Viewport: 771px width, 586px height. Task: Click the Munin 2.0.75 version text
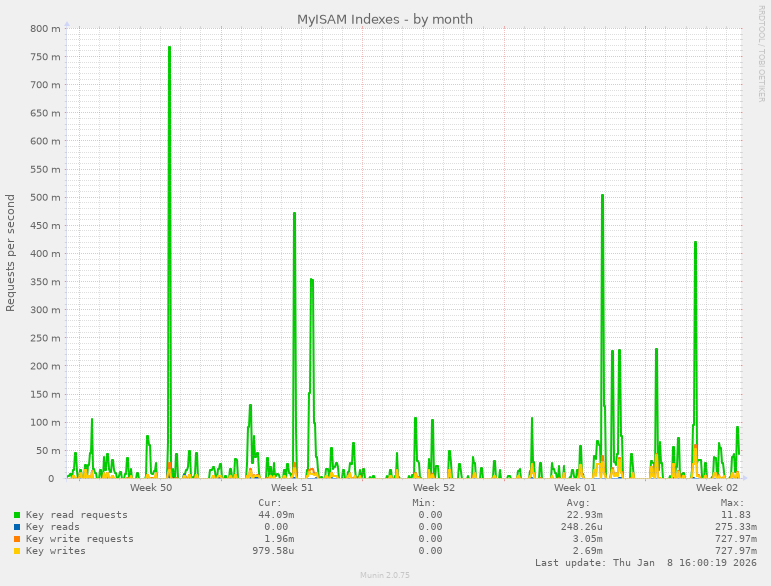point(385,575)
